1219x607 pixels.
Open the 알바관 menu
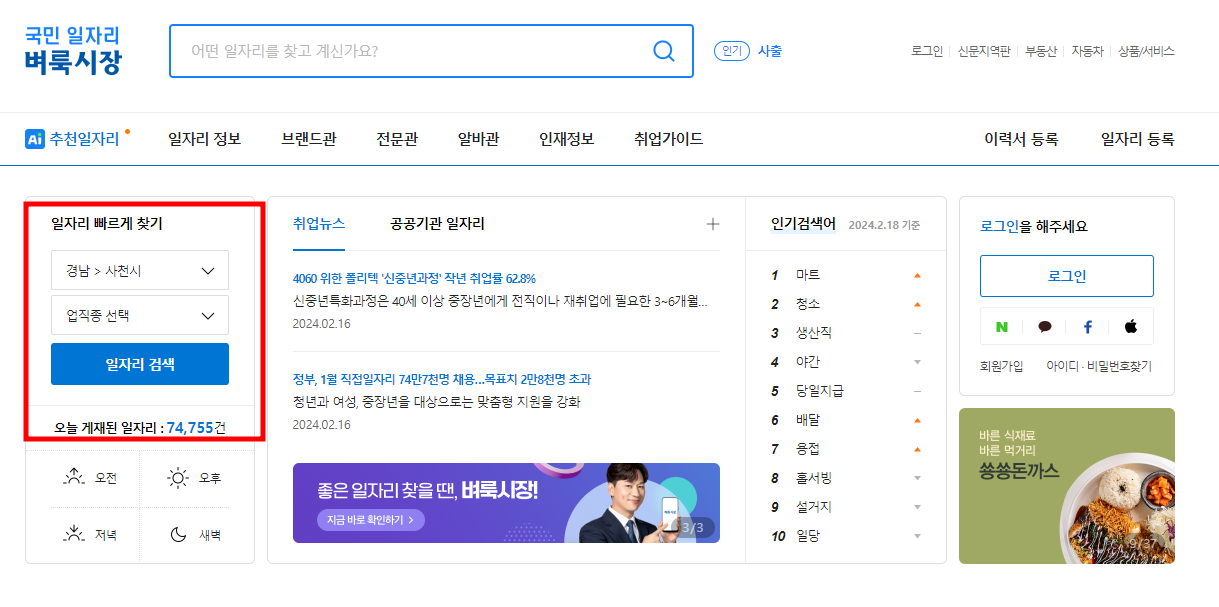click(x=478, y=139)
